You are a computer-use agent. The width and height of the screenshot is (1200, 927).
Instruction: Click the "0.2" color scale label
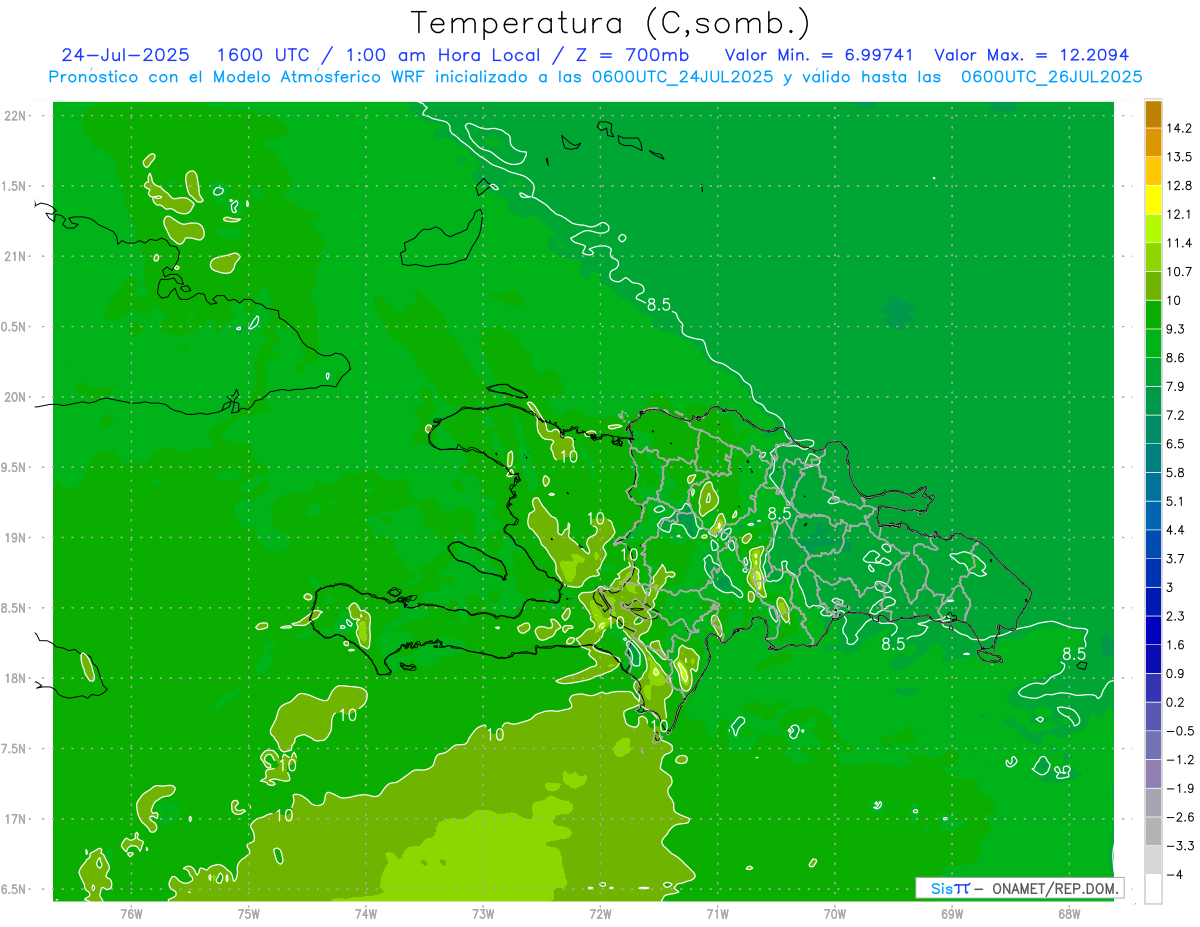coord(1176,702)
